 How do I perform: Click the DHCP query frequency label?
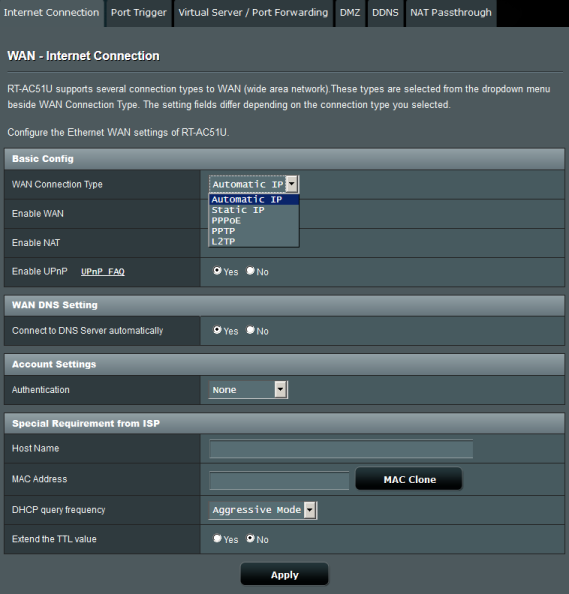click(59, 510)
